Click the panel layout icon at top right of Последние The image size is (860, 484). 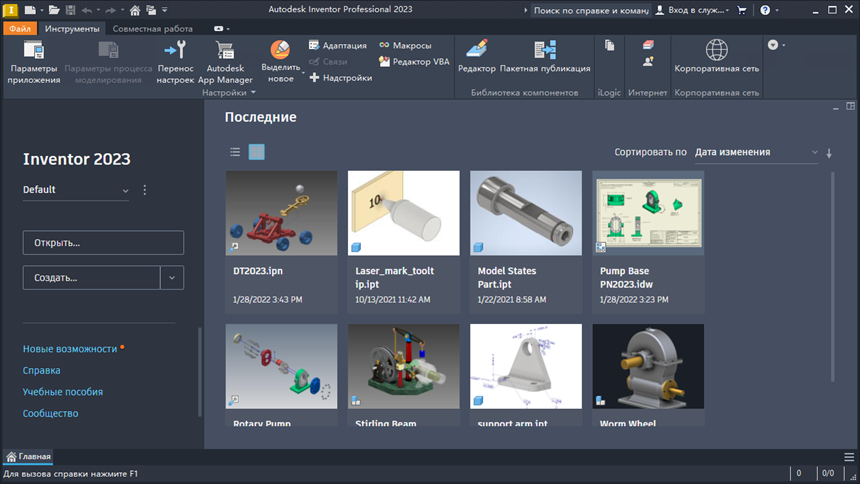850,106
